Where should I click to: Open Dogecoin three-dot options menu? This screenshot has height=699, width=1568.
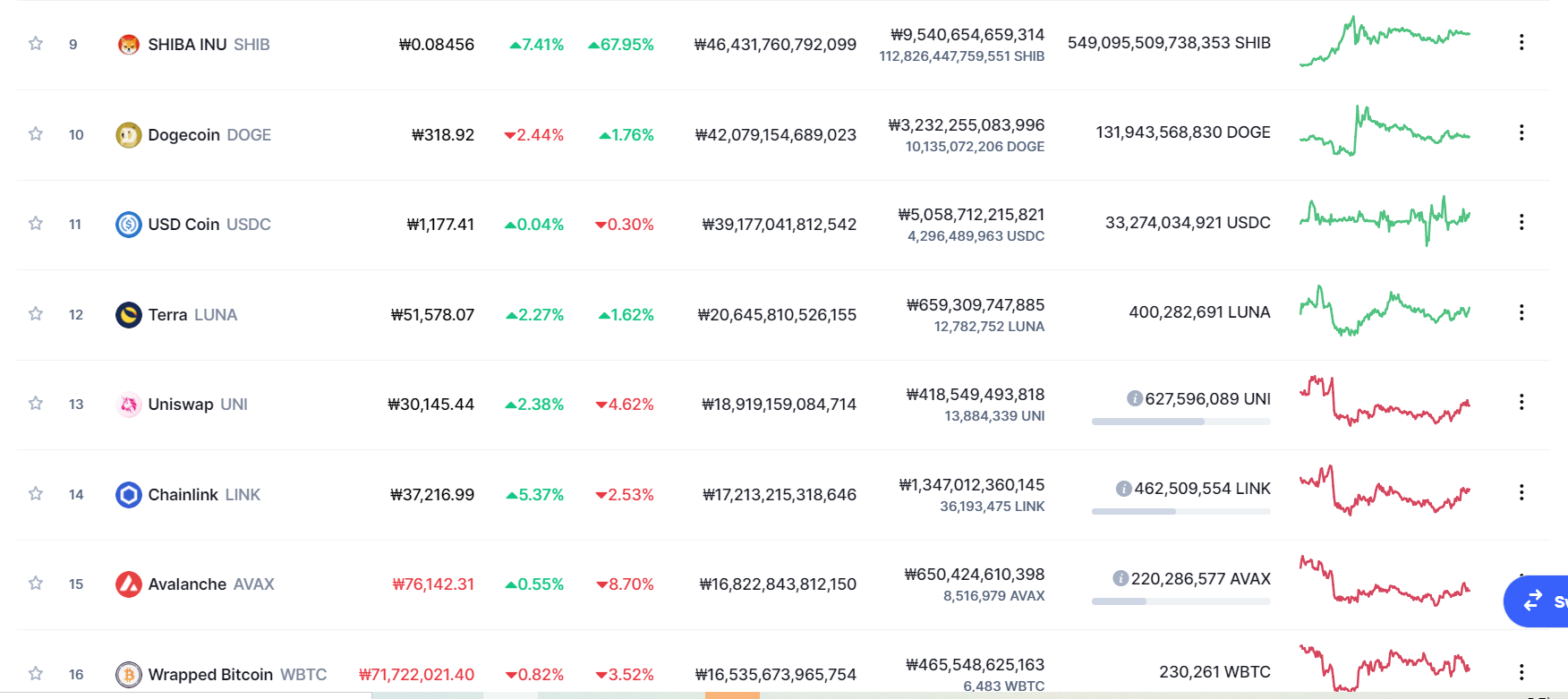click(x=1521, y=132)
